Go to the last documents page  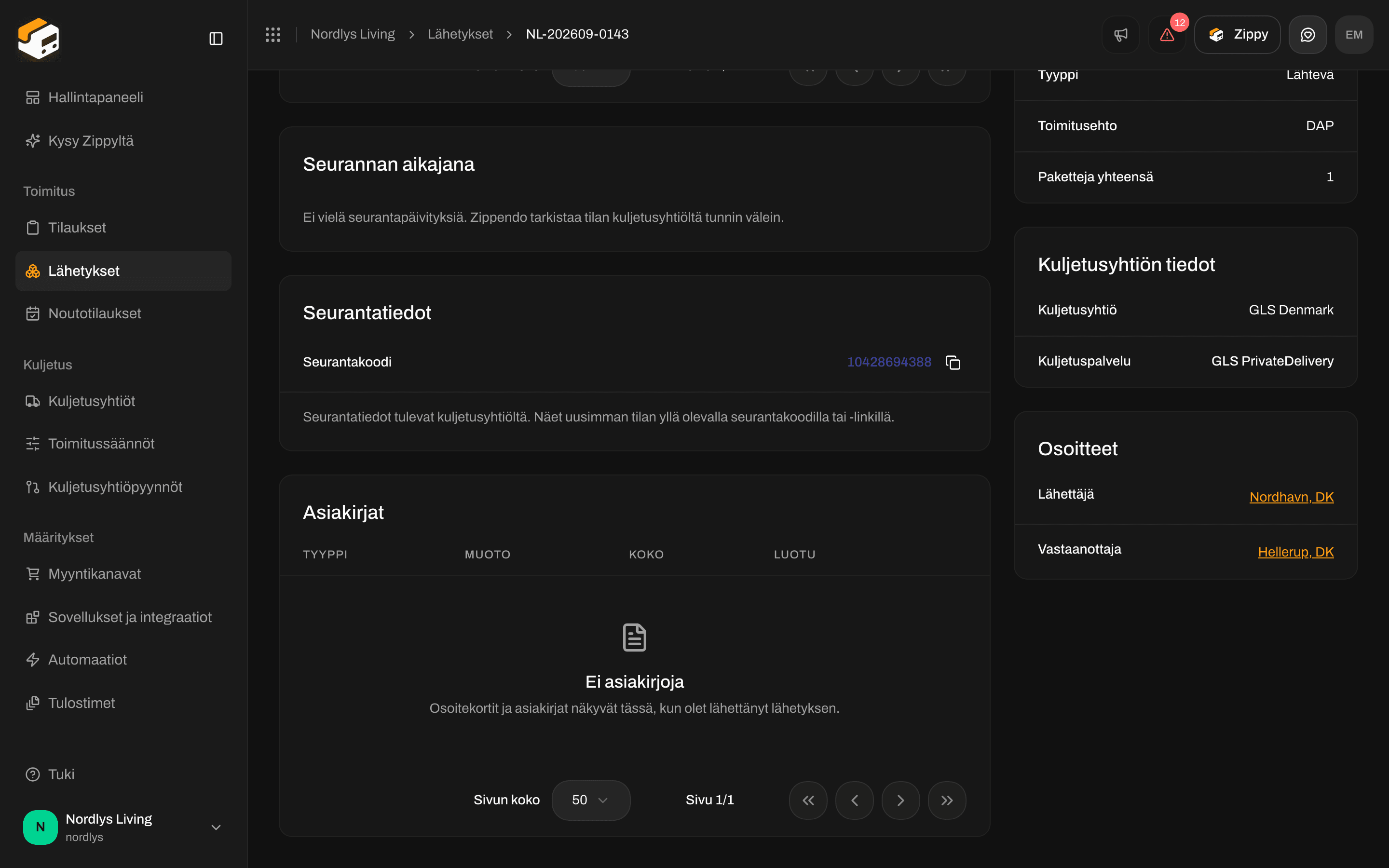pos(947,800)
